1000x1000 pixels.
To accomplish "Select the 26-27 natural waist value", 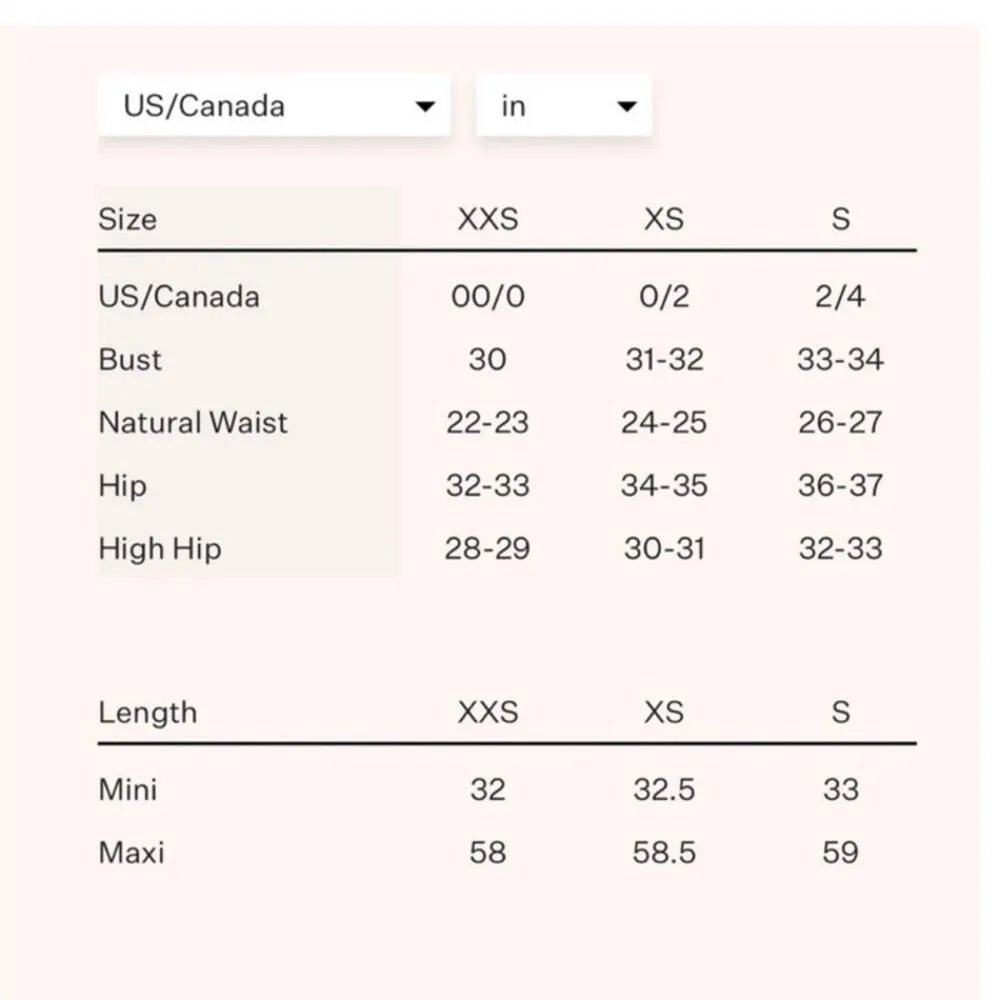I will [840, 422].
